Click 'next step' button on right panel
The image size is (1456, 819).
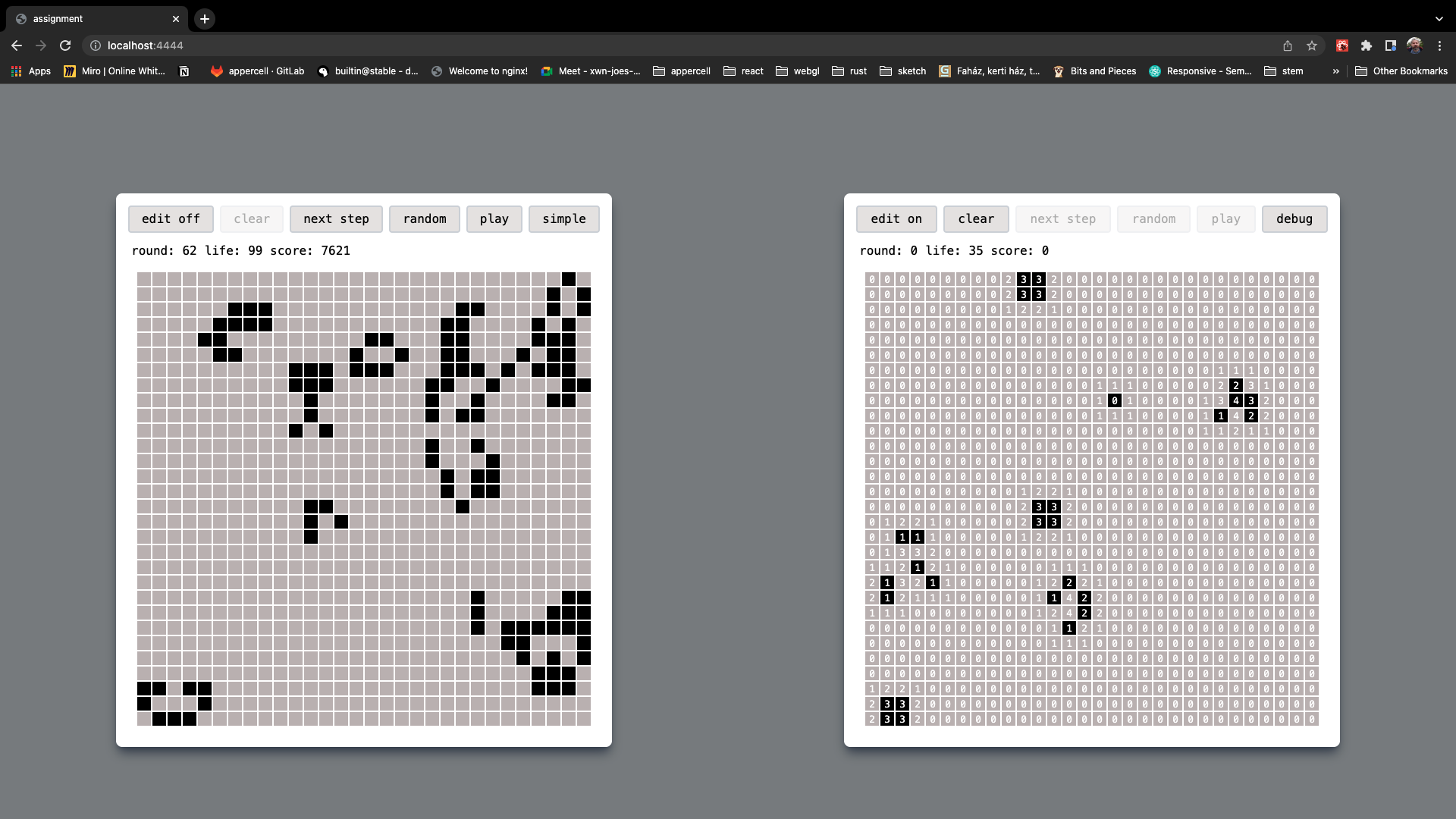click(1063, 218)
